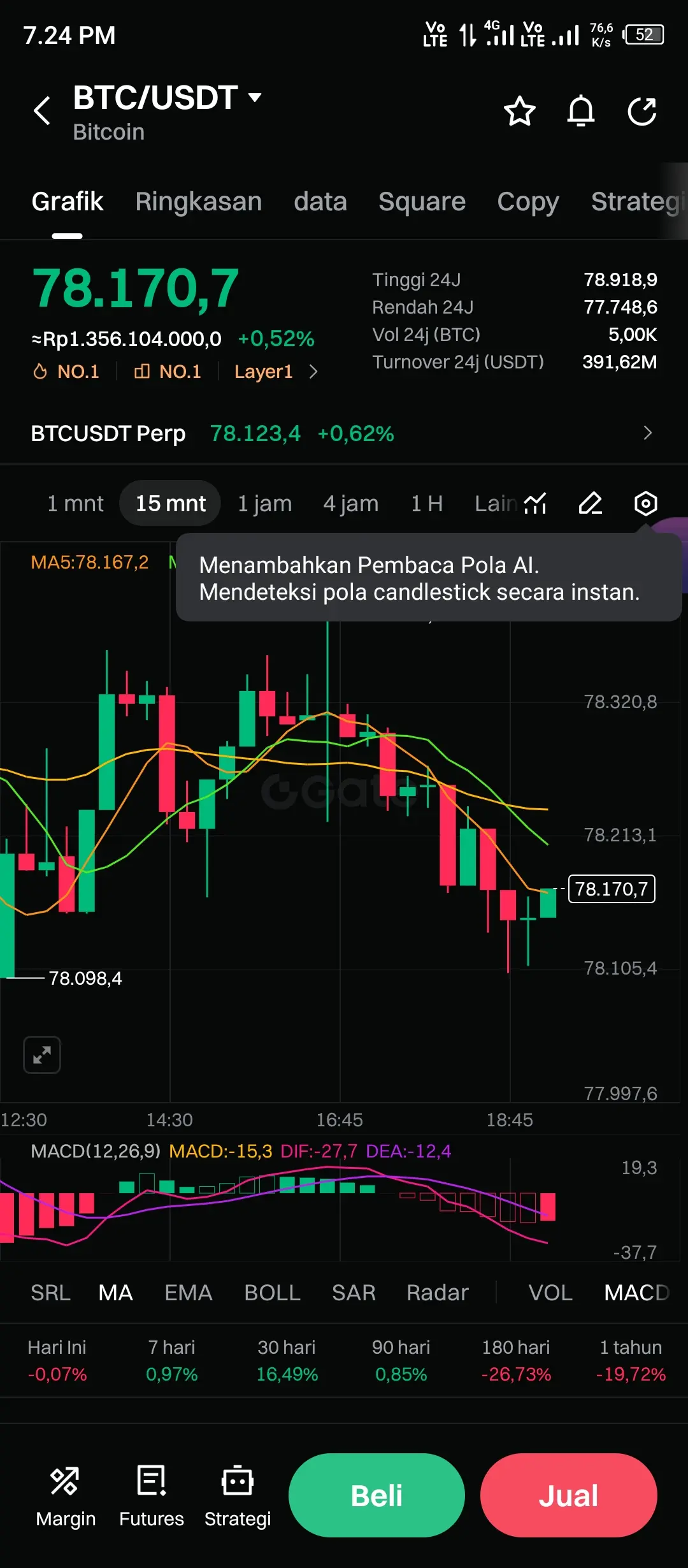Image resolution: width=688 pixels, height=1568 pixels.
Task: Toggle the MA indicator
Action: coord(115,1293)
